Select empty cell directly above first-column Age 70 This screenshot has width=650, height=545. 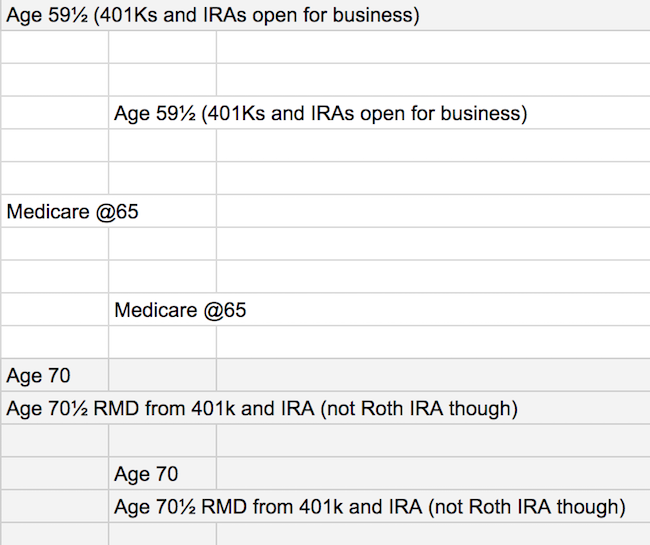(55, 342)
